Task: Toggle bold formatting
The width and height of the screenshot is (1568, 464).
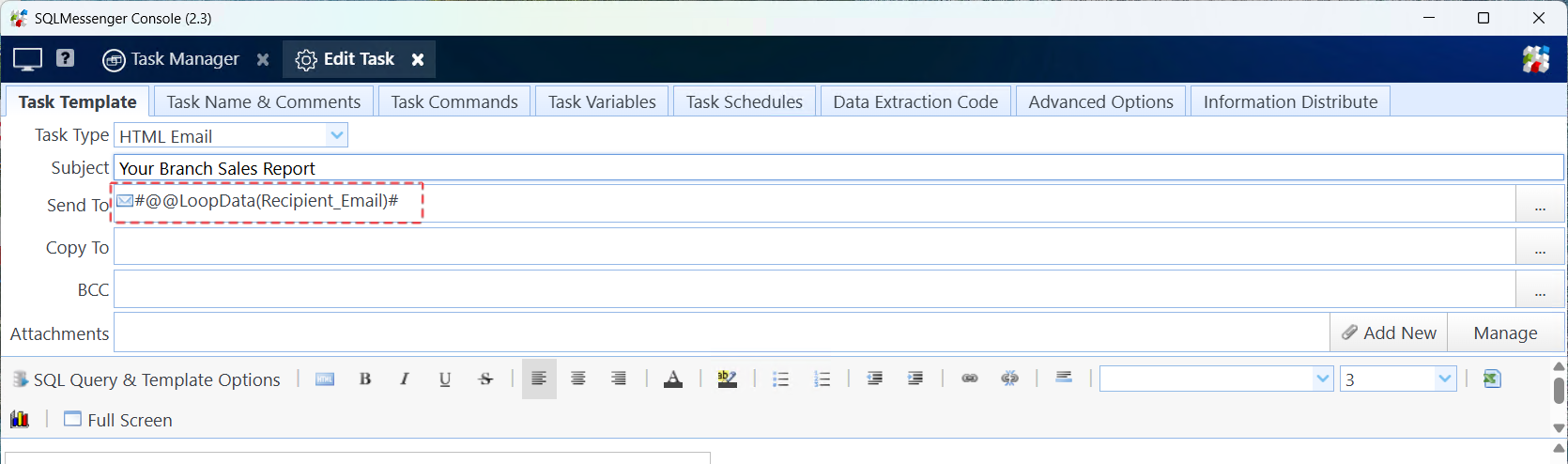Action: coord(365,379)
